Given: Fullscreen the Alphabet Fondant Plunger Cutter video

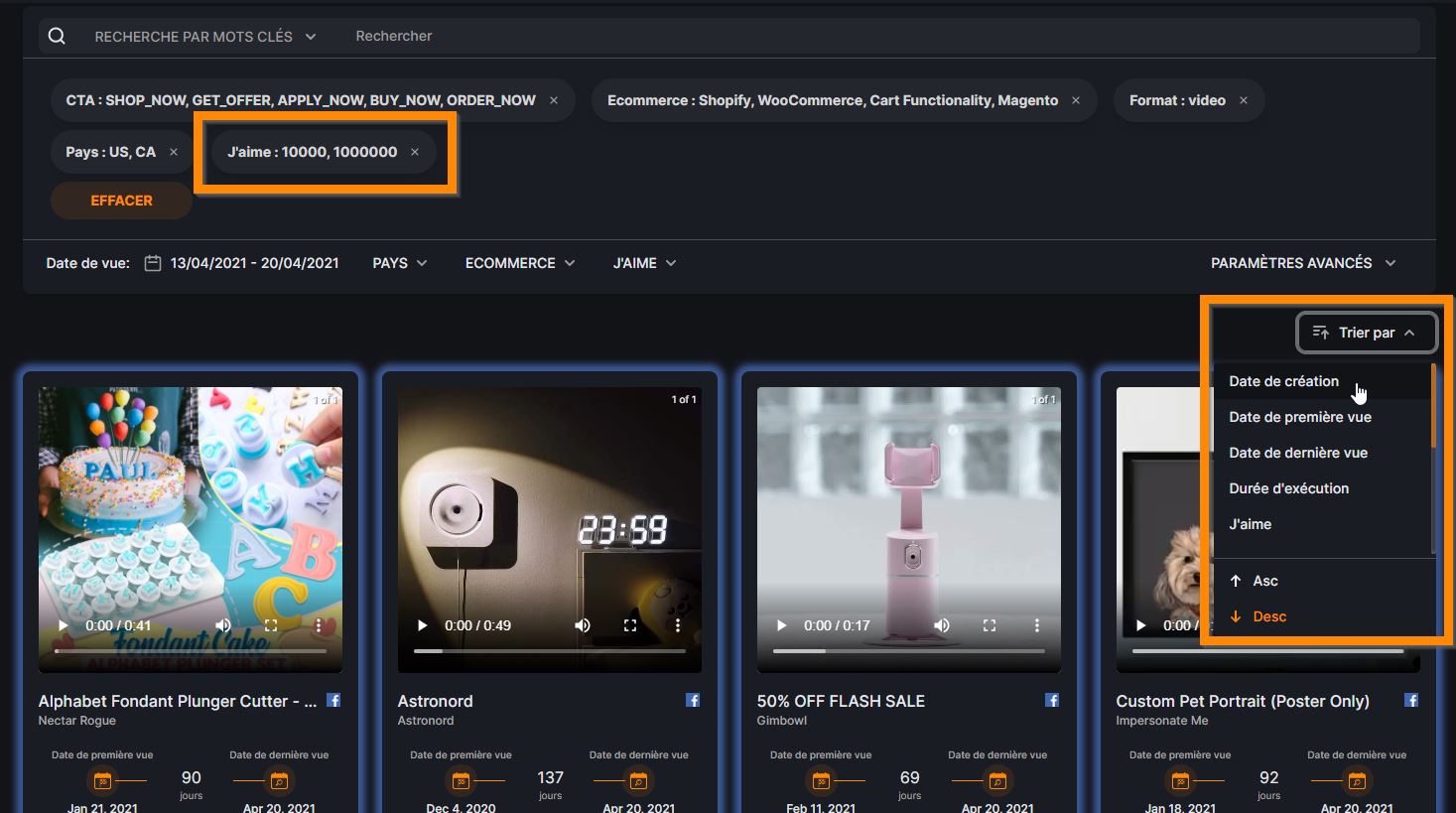Looking at the screenshot, I should [271, 625].
